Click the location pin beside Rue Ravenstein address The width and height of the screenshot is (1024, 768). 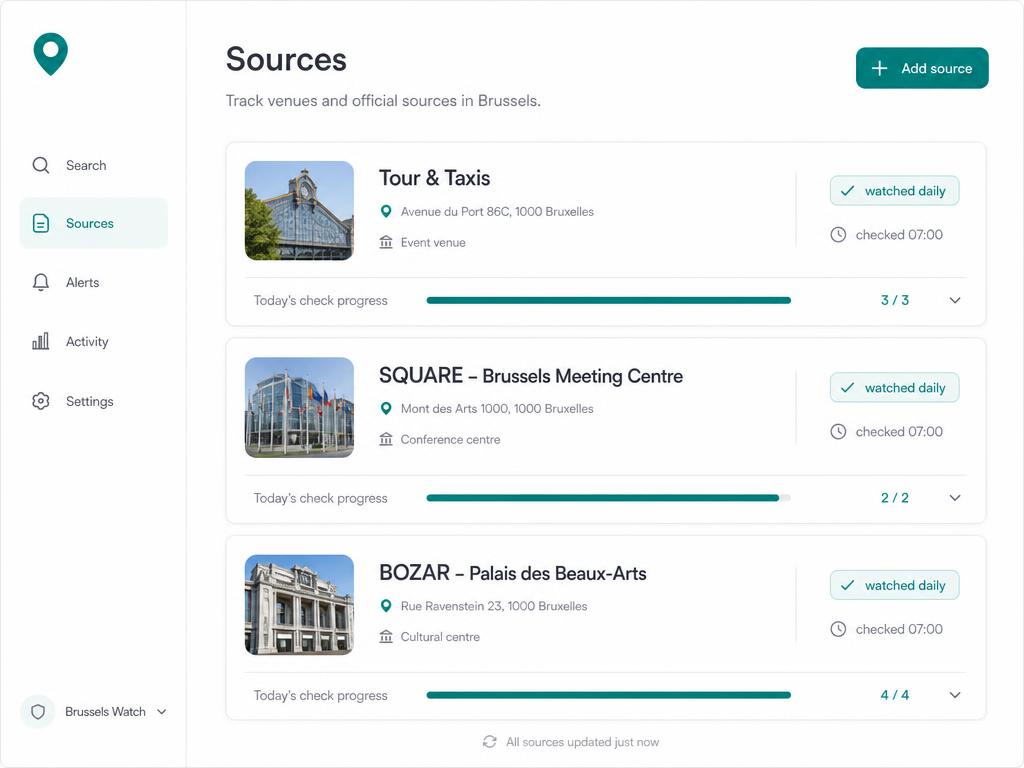pyautogui.click(x=386, y=606)
